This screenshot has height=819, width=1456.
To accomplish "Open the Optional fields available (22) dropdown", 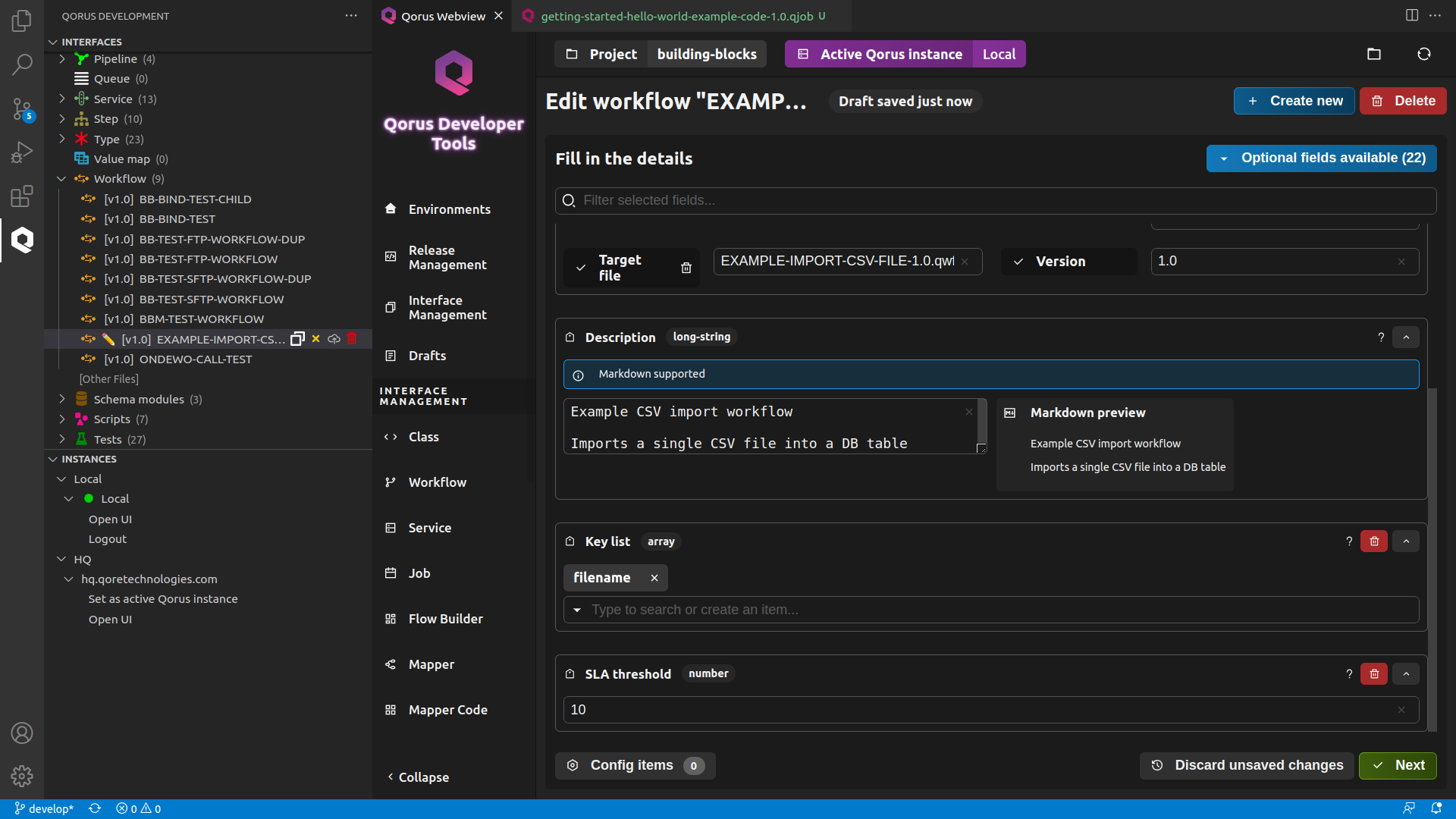I will coord(1321,158).
